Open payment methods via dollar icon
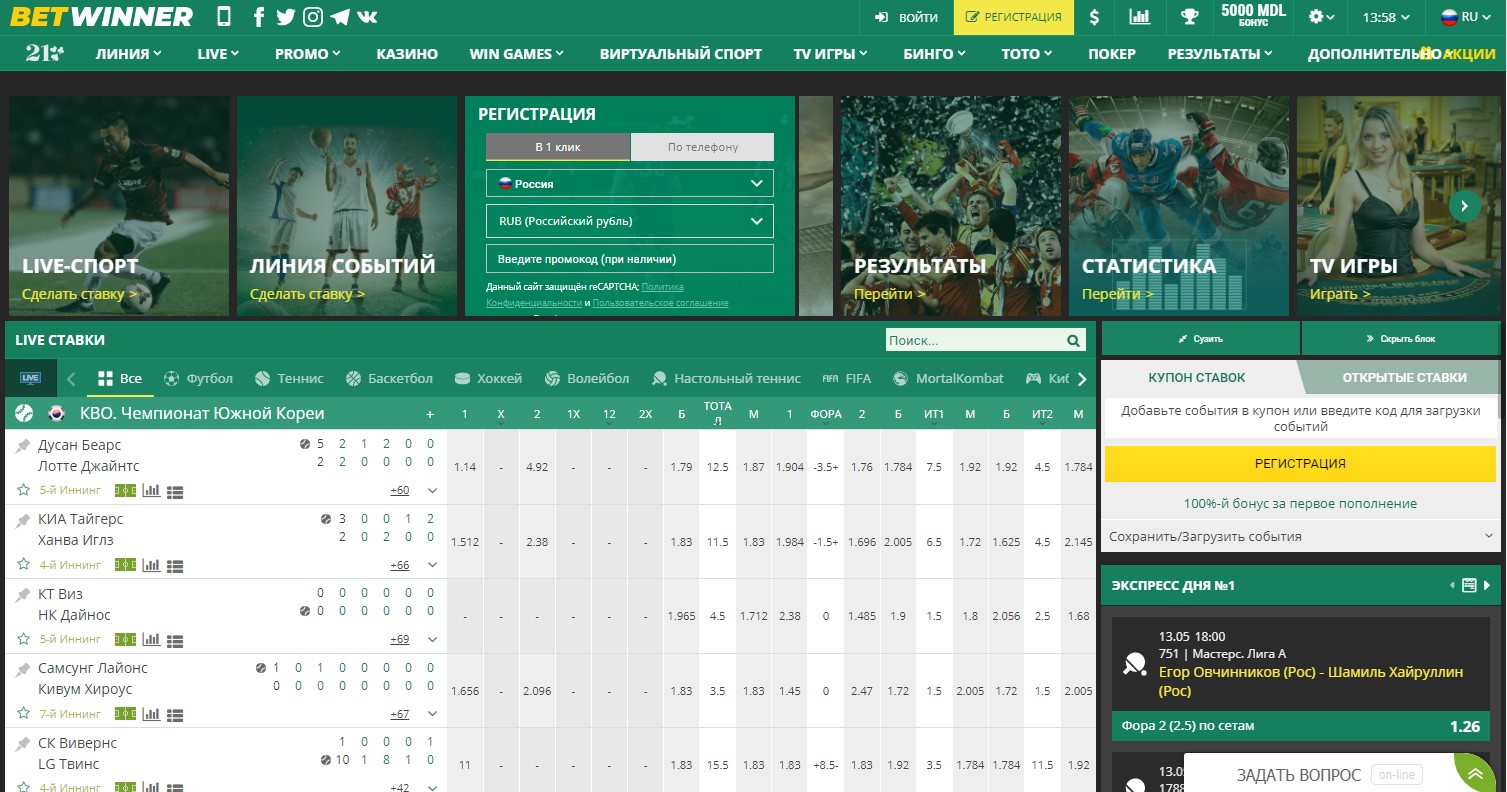The width and height of the screenshot is (1507, 792). coord(1093,17)
